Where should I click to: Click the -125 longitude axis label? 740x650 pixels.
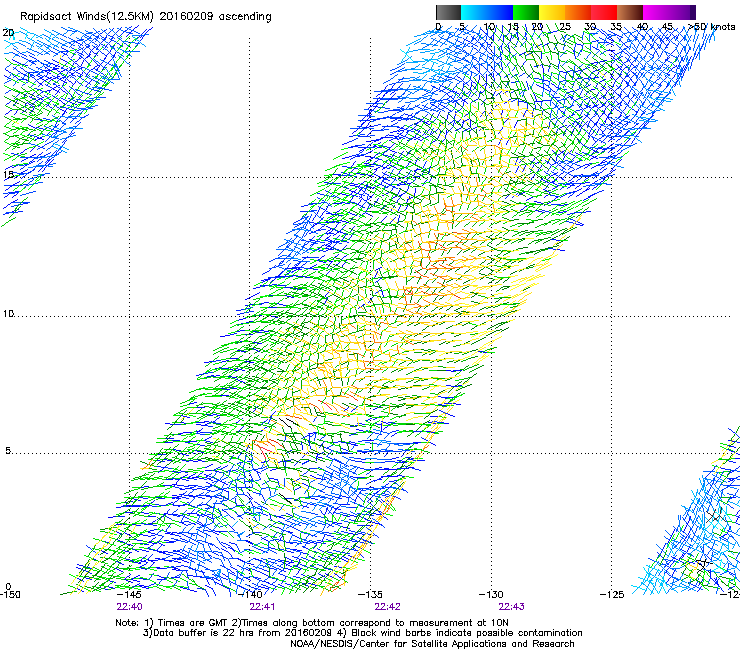tap(612, 594)
